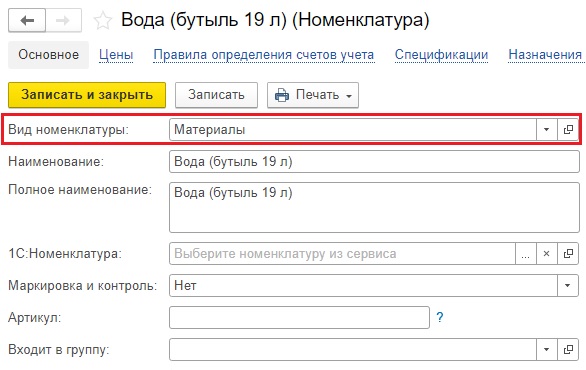
Task: Open the Спецификации tab
Action: pyautogui.click(x=441, y=55)
